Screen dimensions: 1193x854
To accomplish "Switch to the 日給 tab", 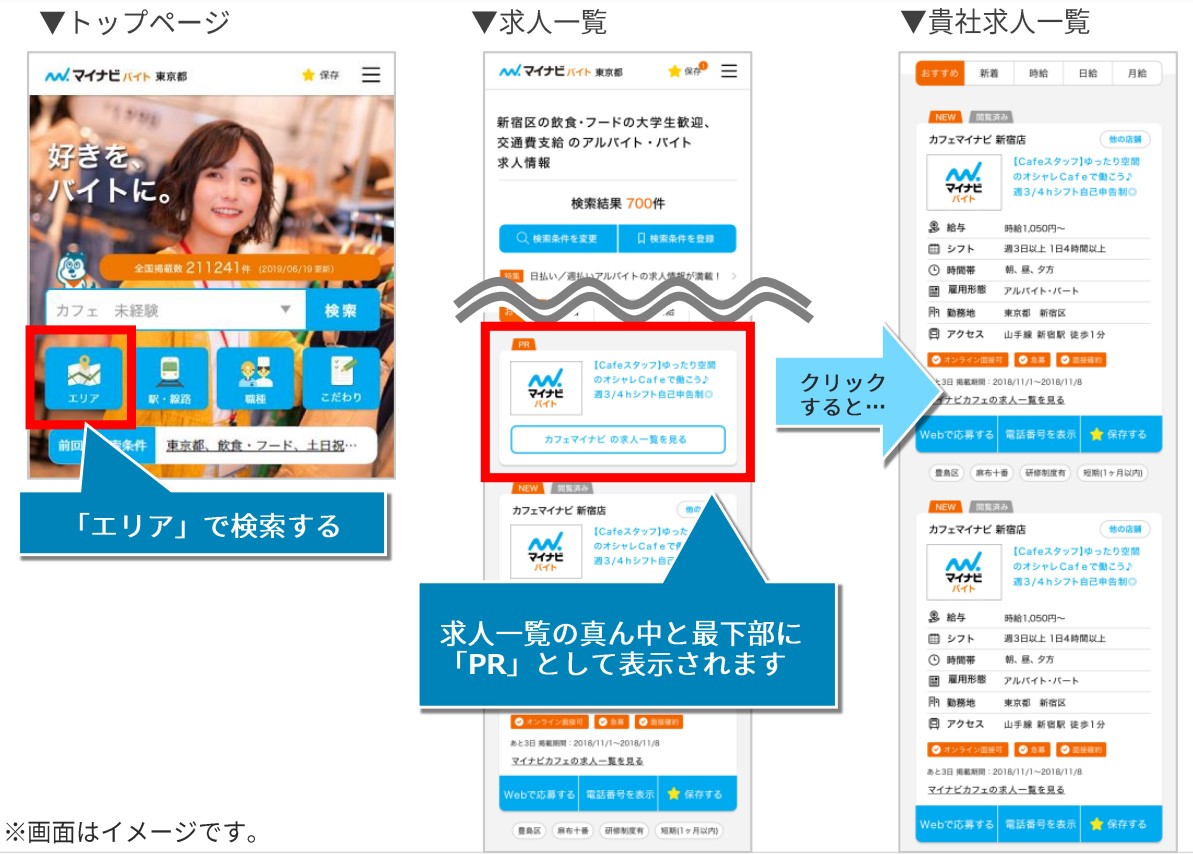I will [1087, 73].
